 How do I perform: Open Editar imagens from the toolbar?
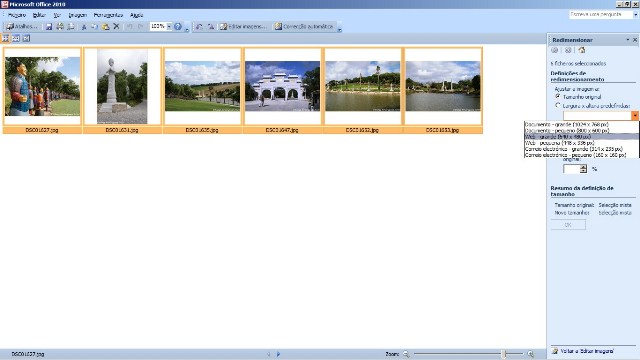click(x=243, y=27)
